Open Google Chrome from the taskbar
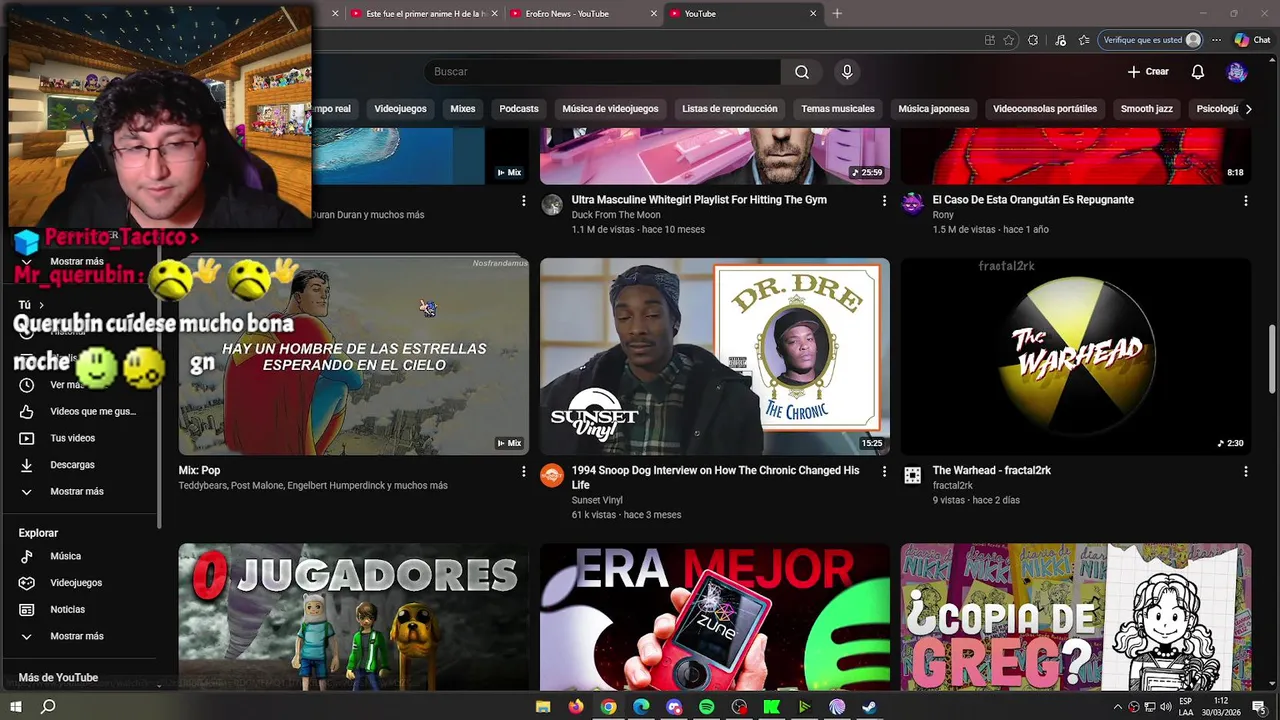 608,707
